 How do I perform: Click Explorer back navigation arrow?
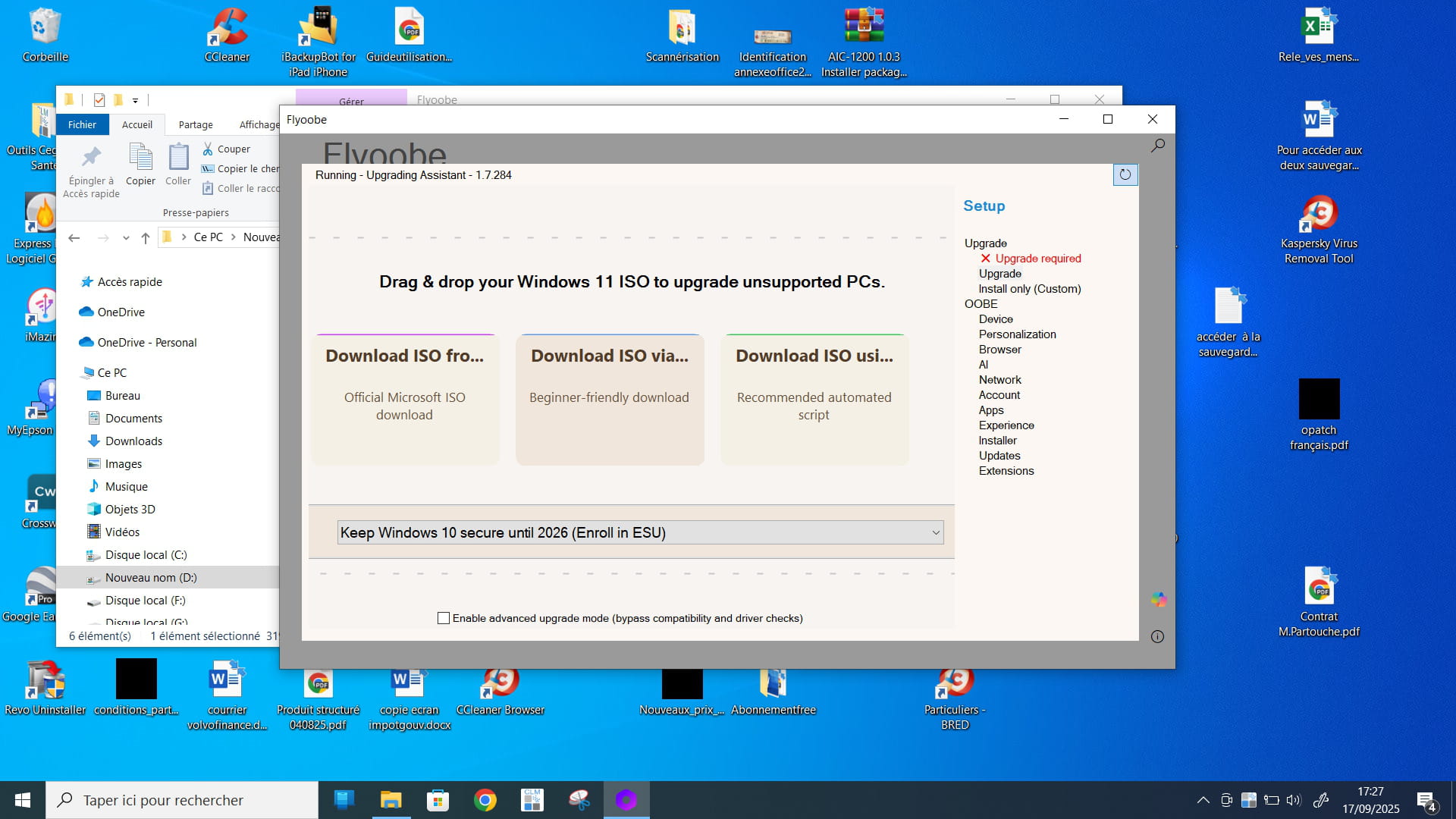[x=74, y=237]
